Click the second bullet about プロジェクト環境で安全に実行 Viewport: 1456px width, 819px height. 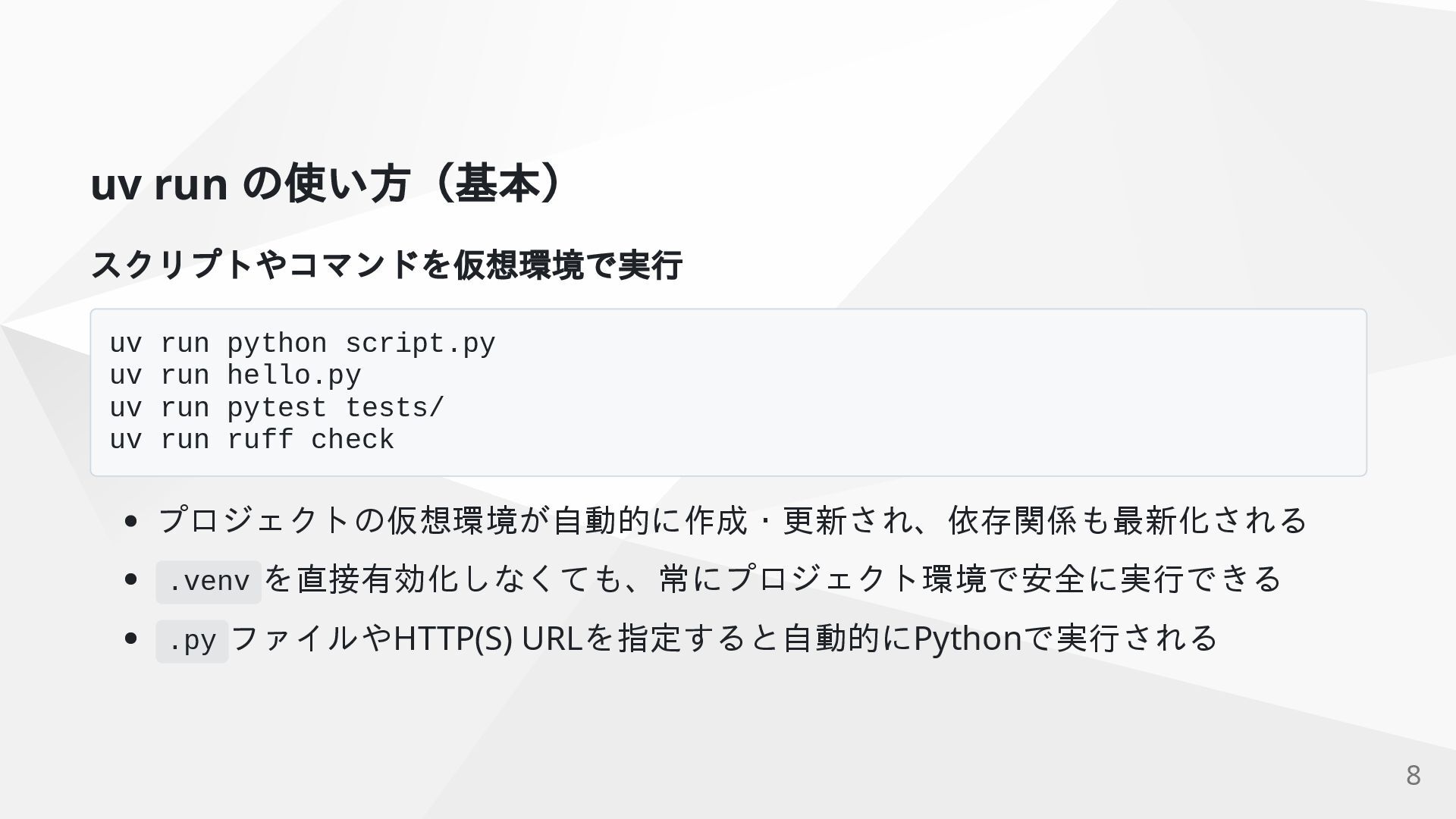(719, 580)
